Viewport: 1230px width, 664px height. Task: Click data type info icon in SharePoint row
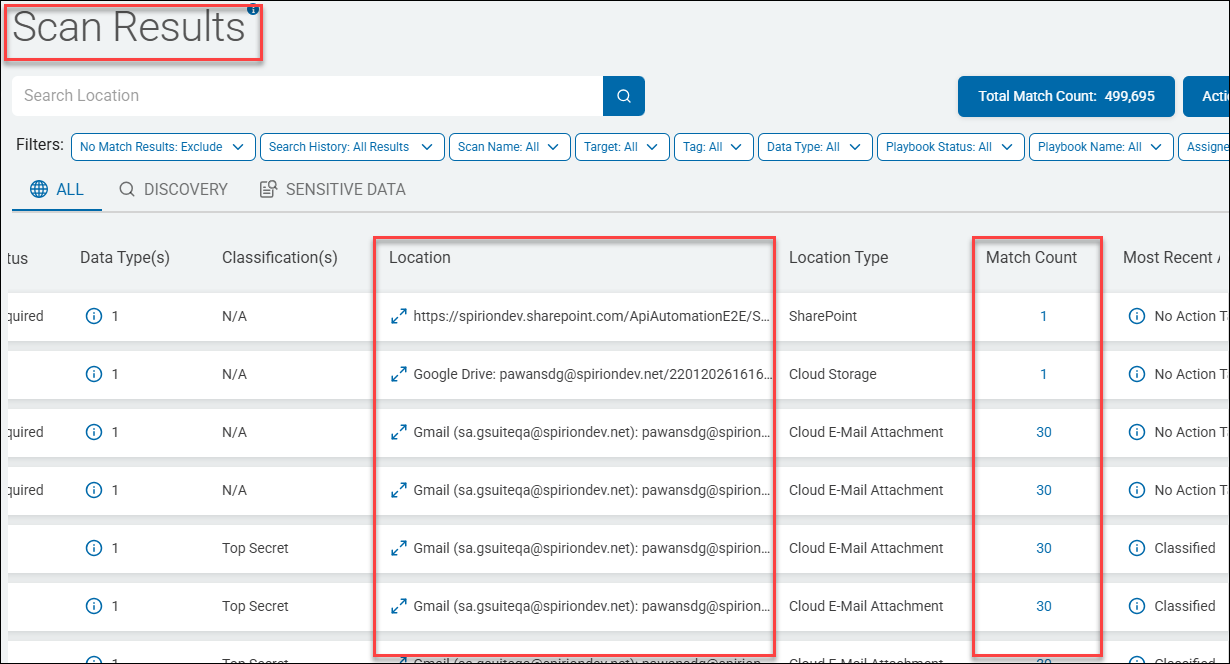click(x=94, y=316)
